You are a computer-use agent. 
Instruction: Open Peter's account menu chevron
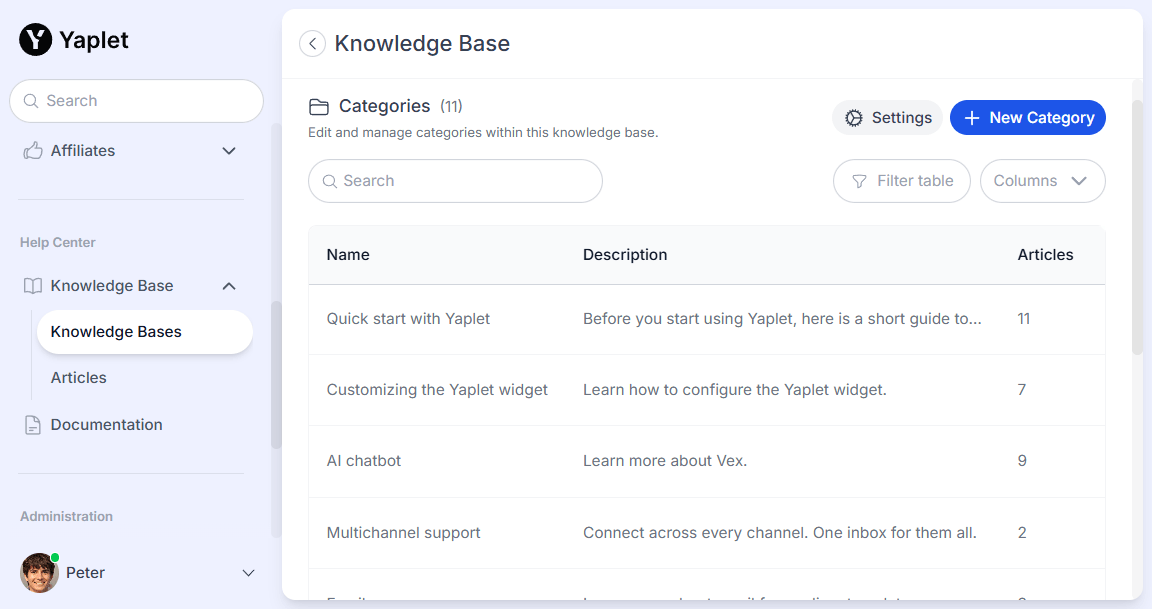pyautogui.click(x=249, y=573)
